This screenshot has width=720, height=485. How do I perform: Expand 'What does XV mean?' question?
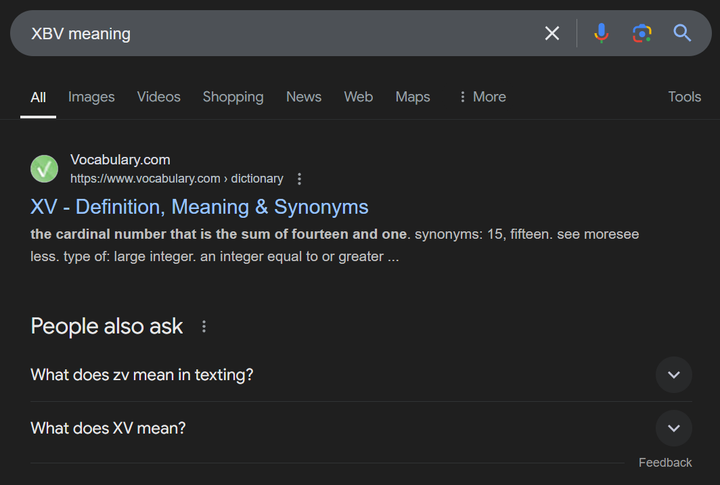click(x=673, y=428)
